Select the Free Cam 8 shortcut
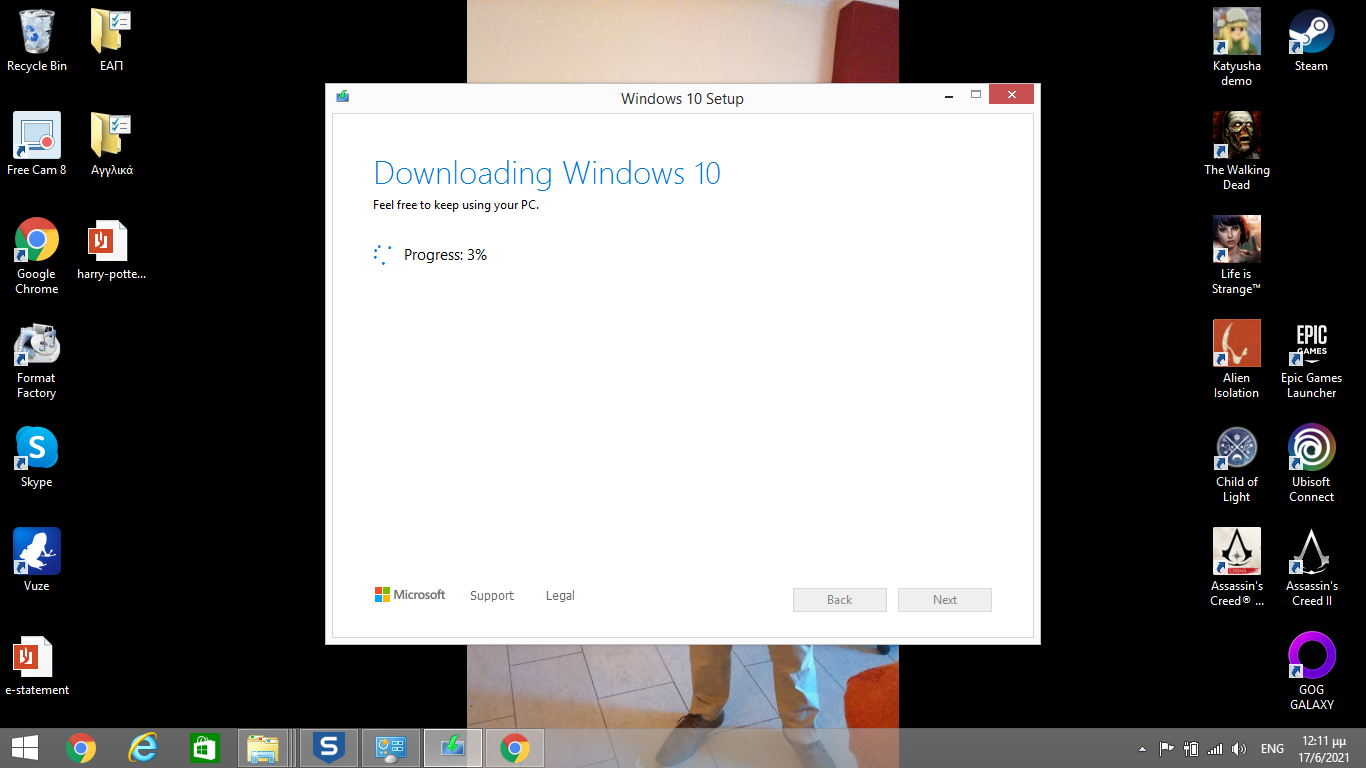Viewport: 1366px width, 768px height. (x=37, y=144)
